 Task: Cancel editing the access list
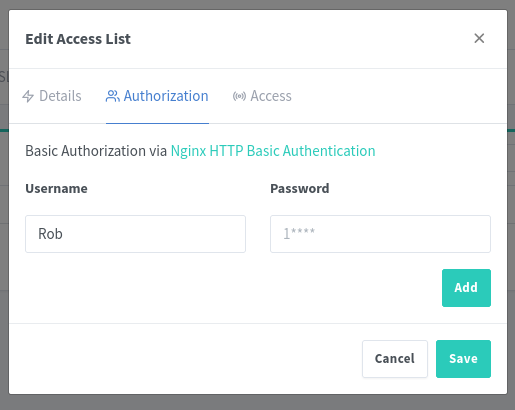[395, 359]
